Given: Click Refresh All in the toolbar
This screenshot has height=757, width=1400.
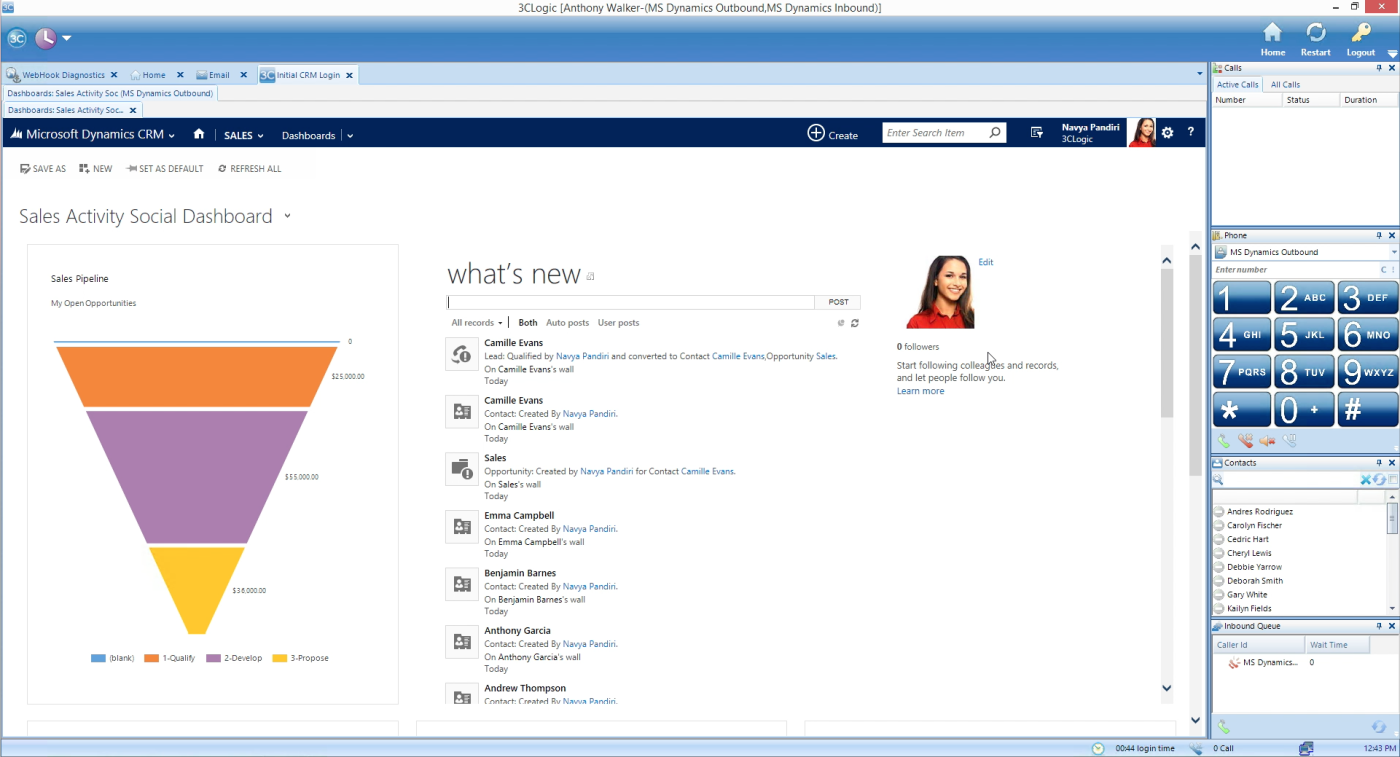Looking at the screenshot, I should (x=249, y=169).
